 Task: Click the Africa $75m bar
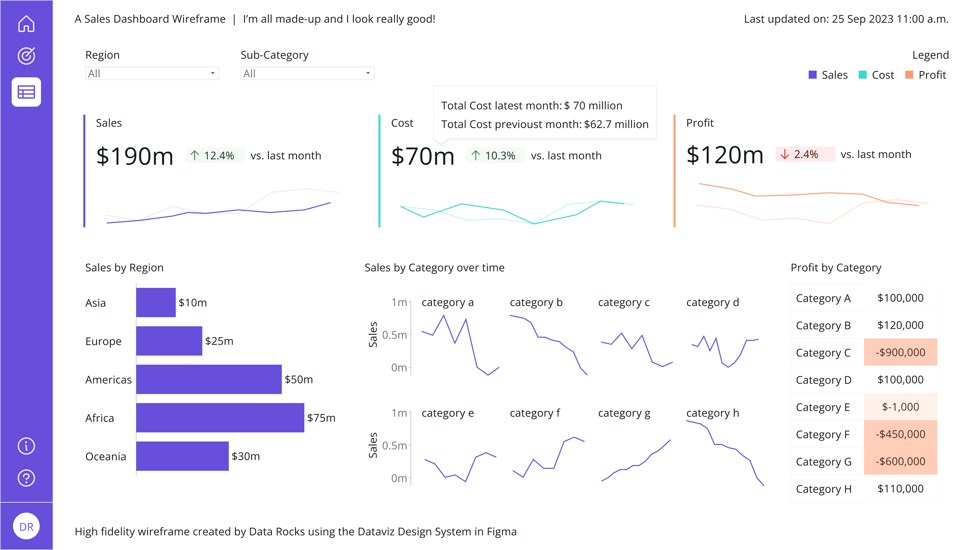pos(220,418)
